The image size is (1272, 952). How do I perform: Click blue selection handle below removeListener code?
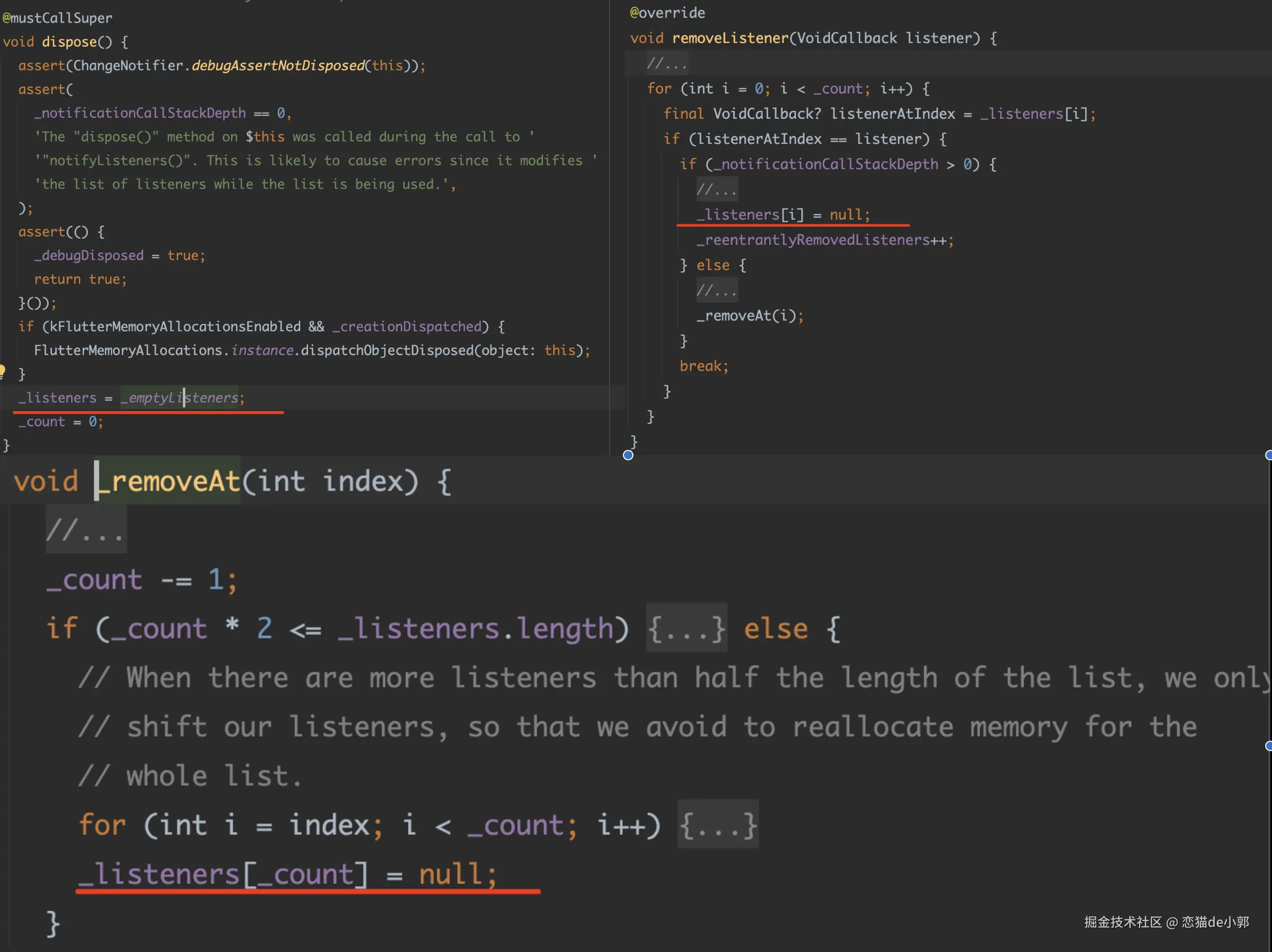coord(628,456)
